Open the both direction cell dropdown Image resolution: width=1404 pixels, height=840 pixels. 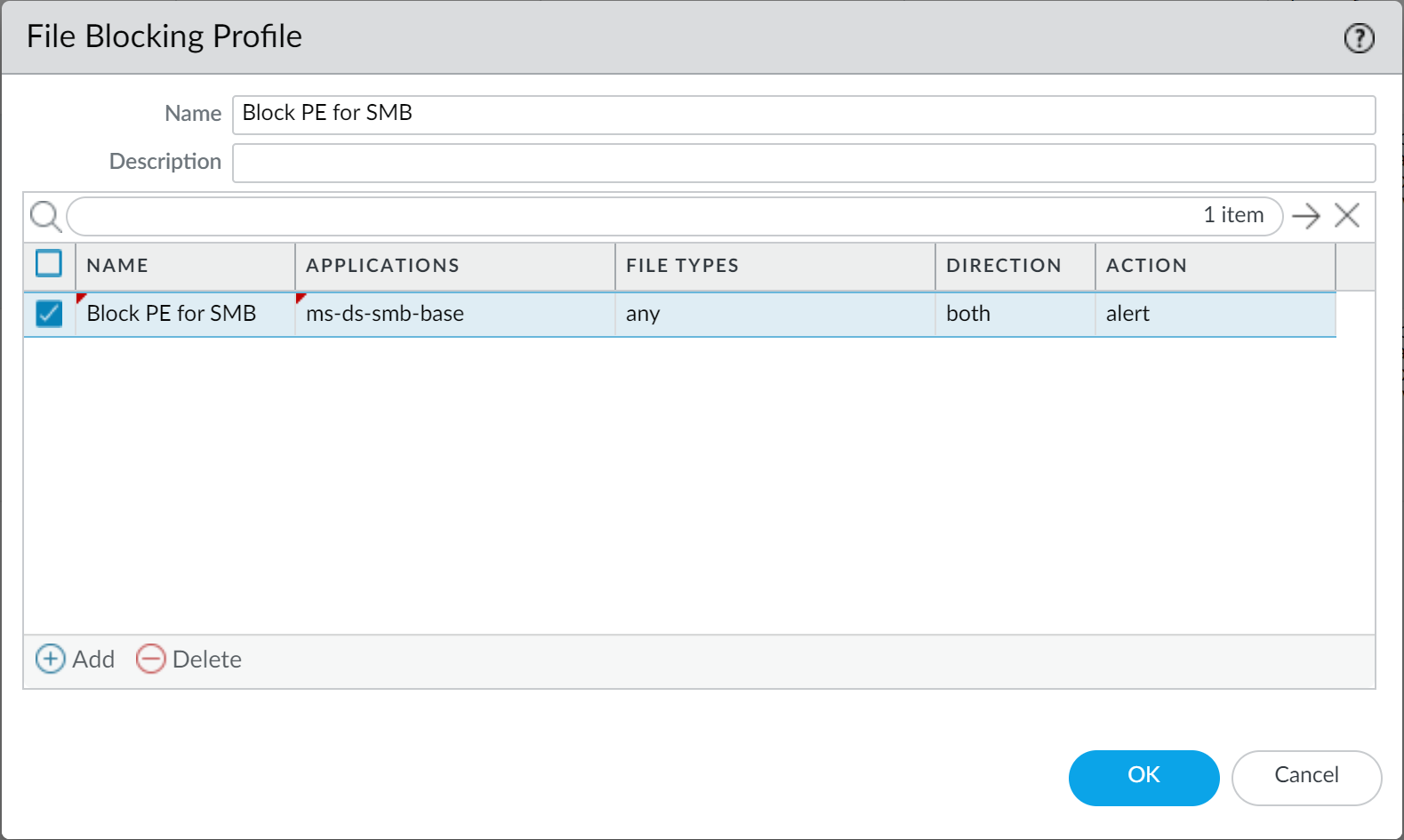tap(1014, 314)
